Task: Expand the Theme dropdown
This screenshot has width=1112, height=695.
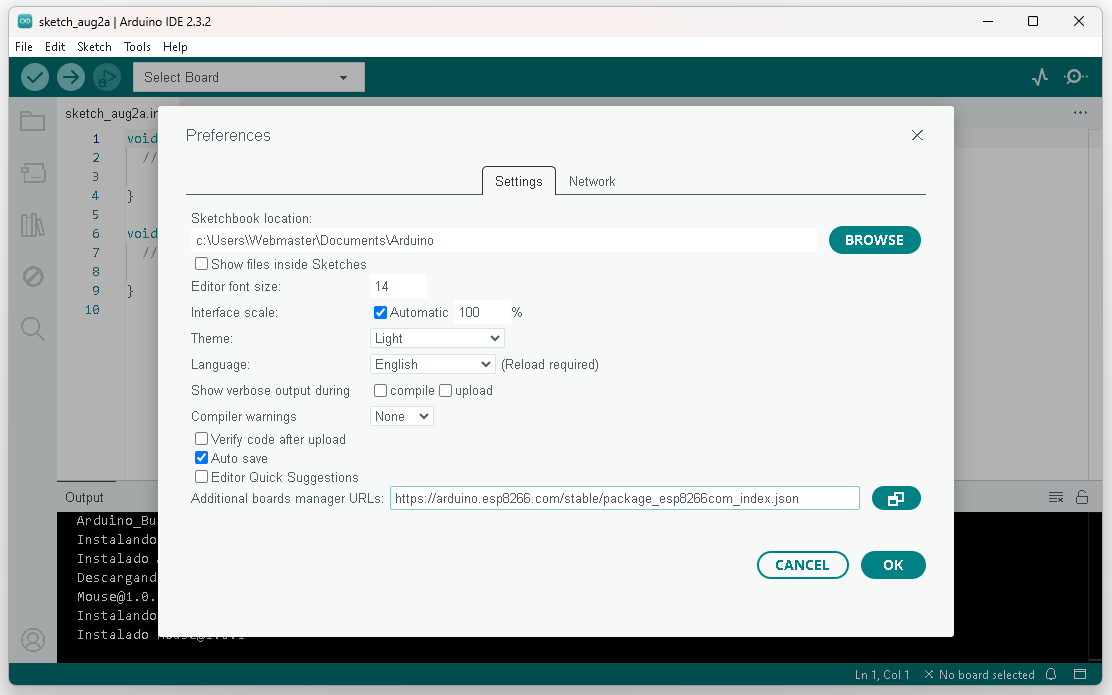Action: [x=438, y=339]
